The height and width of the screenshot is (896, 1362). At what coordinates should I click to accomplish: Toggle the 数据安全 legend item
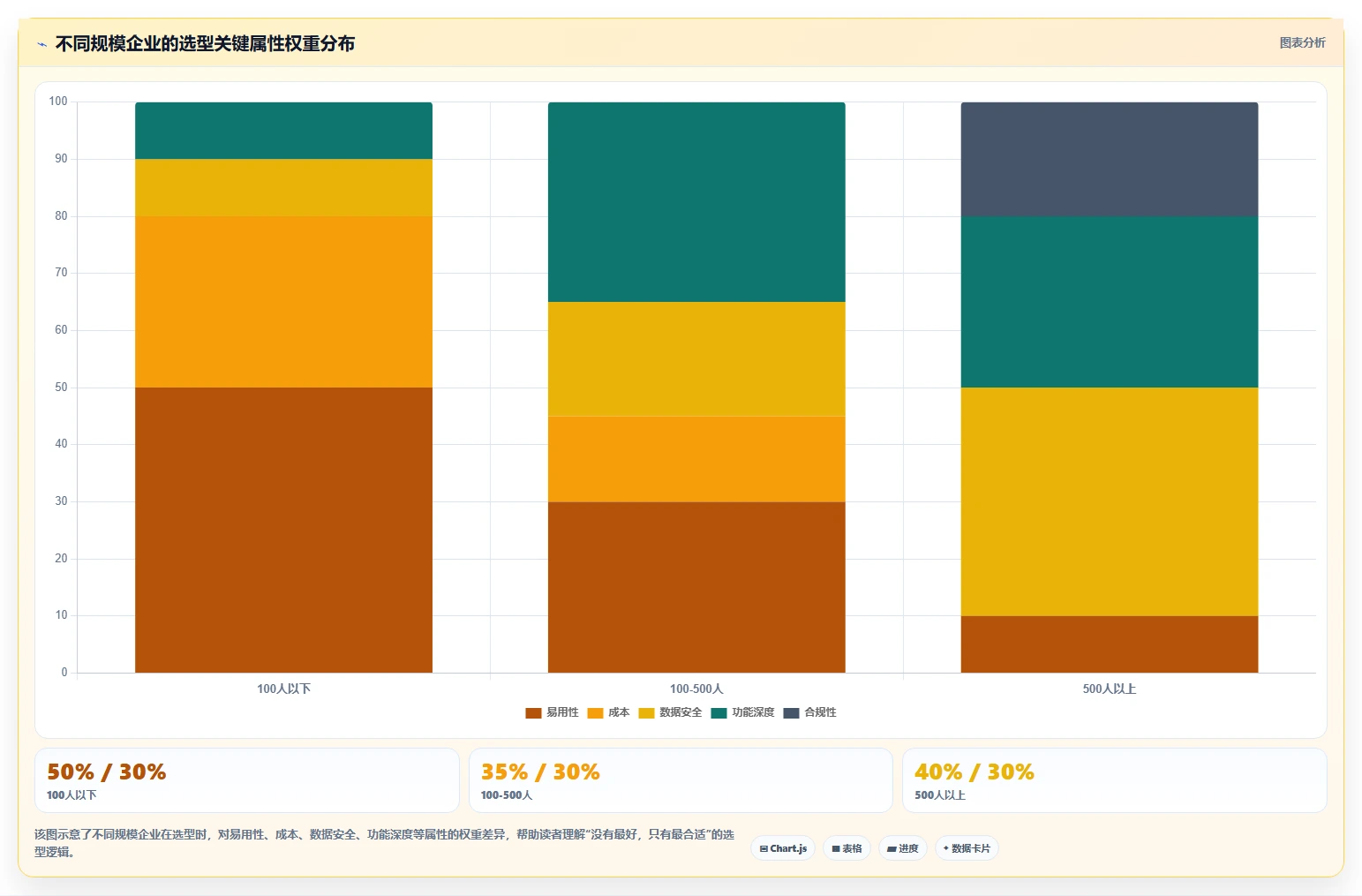(x=670, y=712)
